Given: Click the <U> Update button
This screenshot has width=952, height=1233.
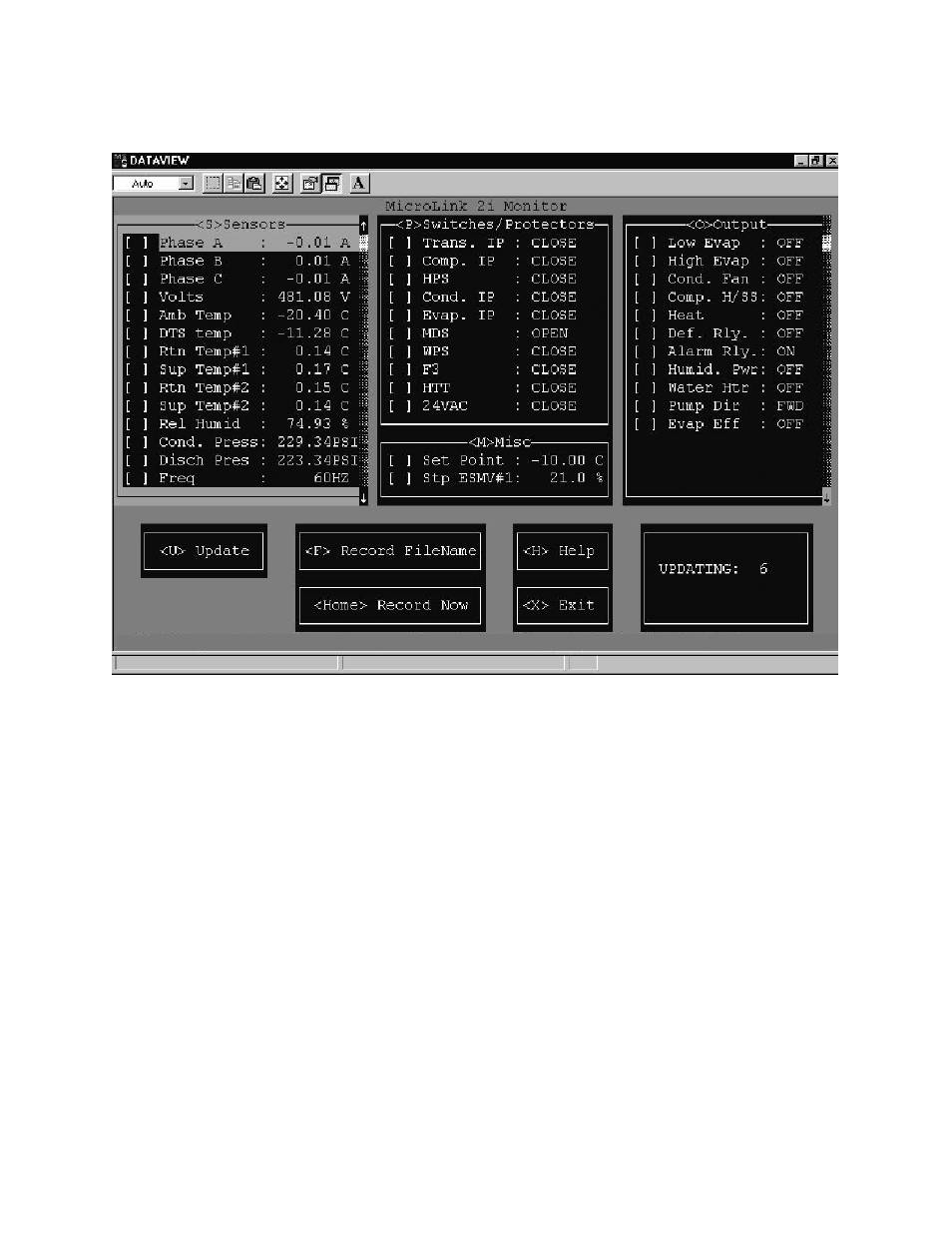Looking at the screenshot, I should pyautogui.click(x=204, y=551).
